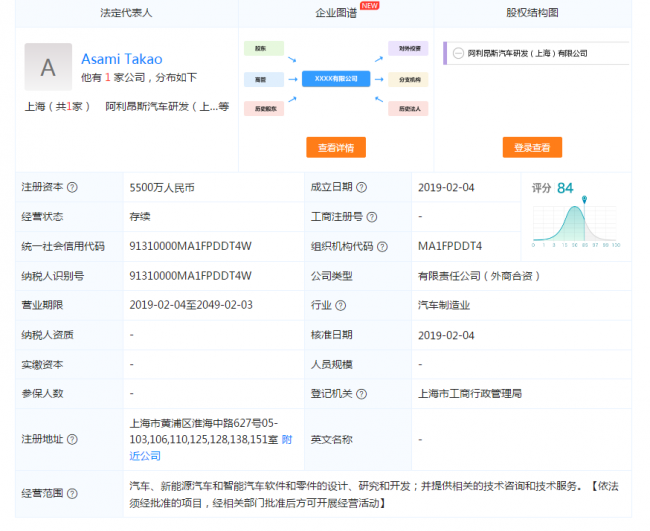Image resolution: width=650 pixels, height=531 pixels.
Task: Open the 附近公司 nearby companies link
Action: tap(145, 456)
